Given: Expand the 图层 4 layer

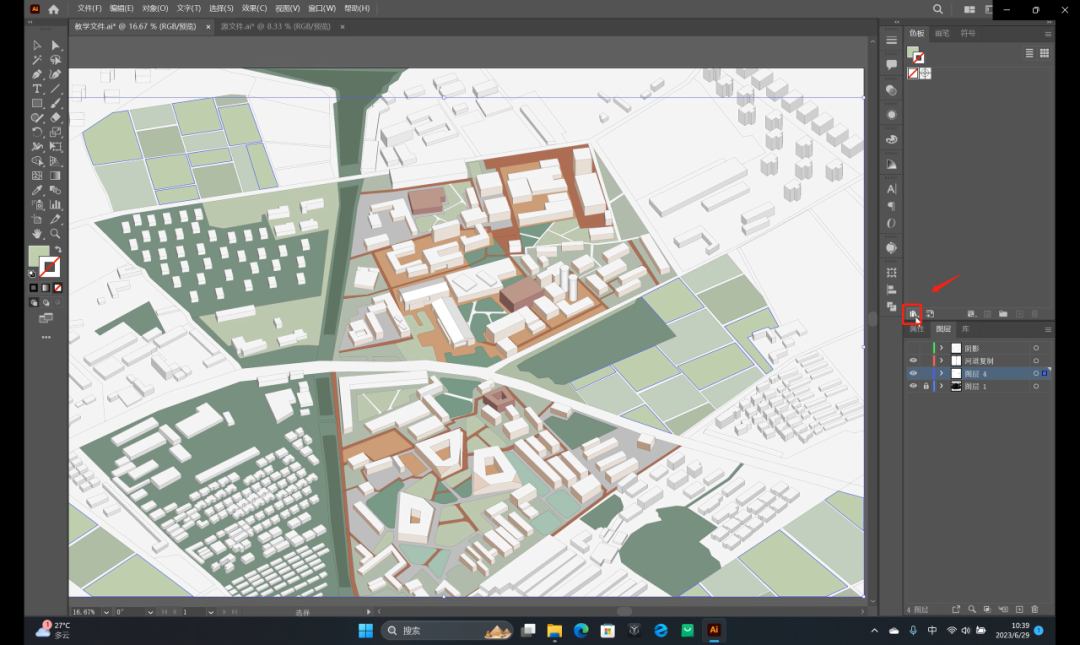Looking at the screenshot, I should click(942, 373).
